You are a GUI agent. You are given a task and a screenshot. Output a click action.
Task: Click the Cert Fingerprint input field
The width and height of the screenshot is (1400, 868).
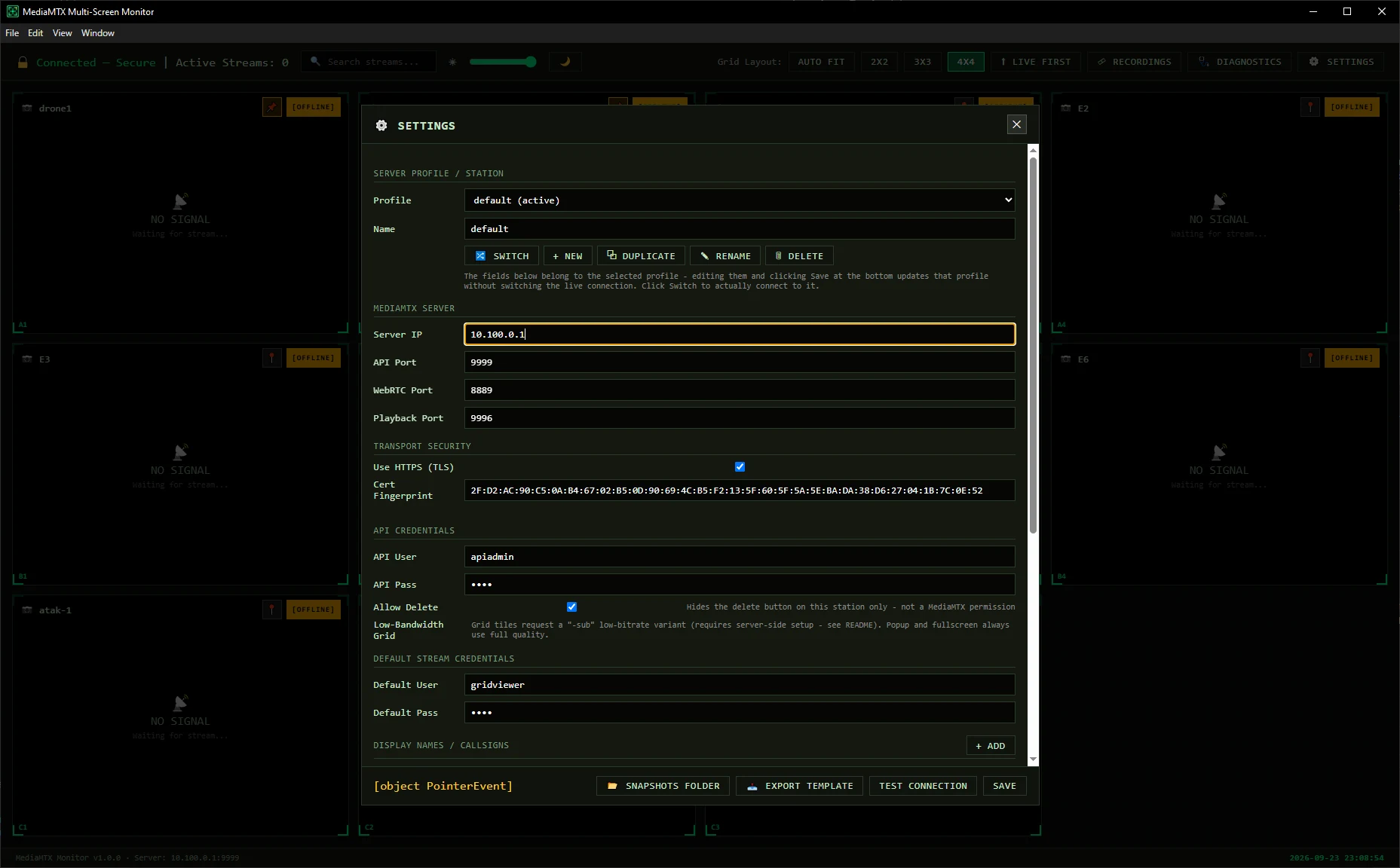740,491
